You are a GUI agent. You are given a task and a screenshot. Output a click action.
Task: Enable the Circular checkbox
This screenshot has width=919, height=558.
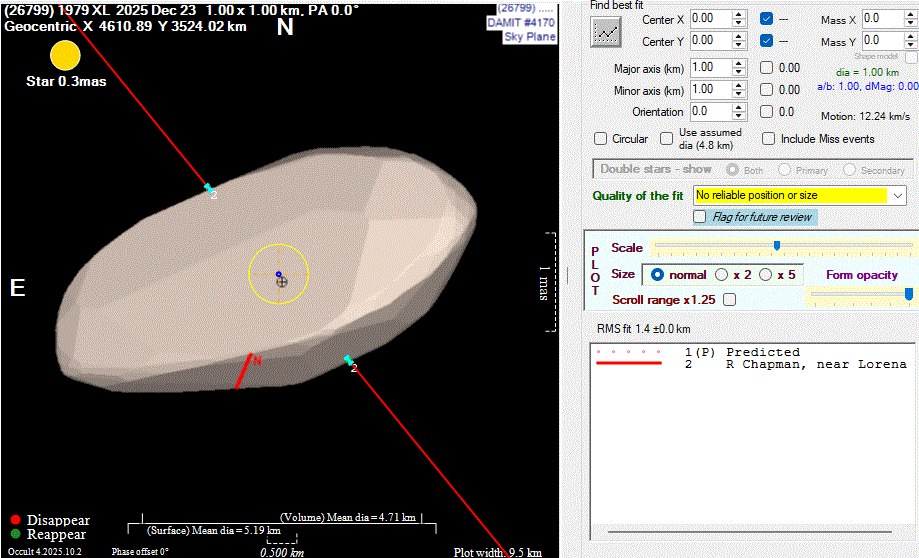[x=601, y=139]
